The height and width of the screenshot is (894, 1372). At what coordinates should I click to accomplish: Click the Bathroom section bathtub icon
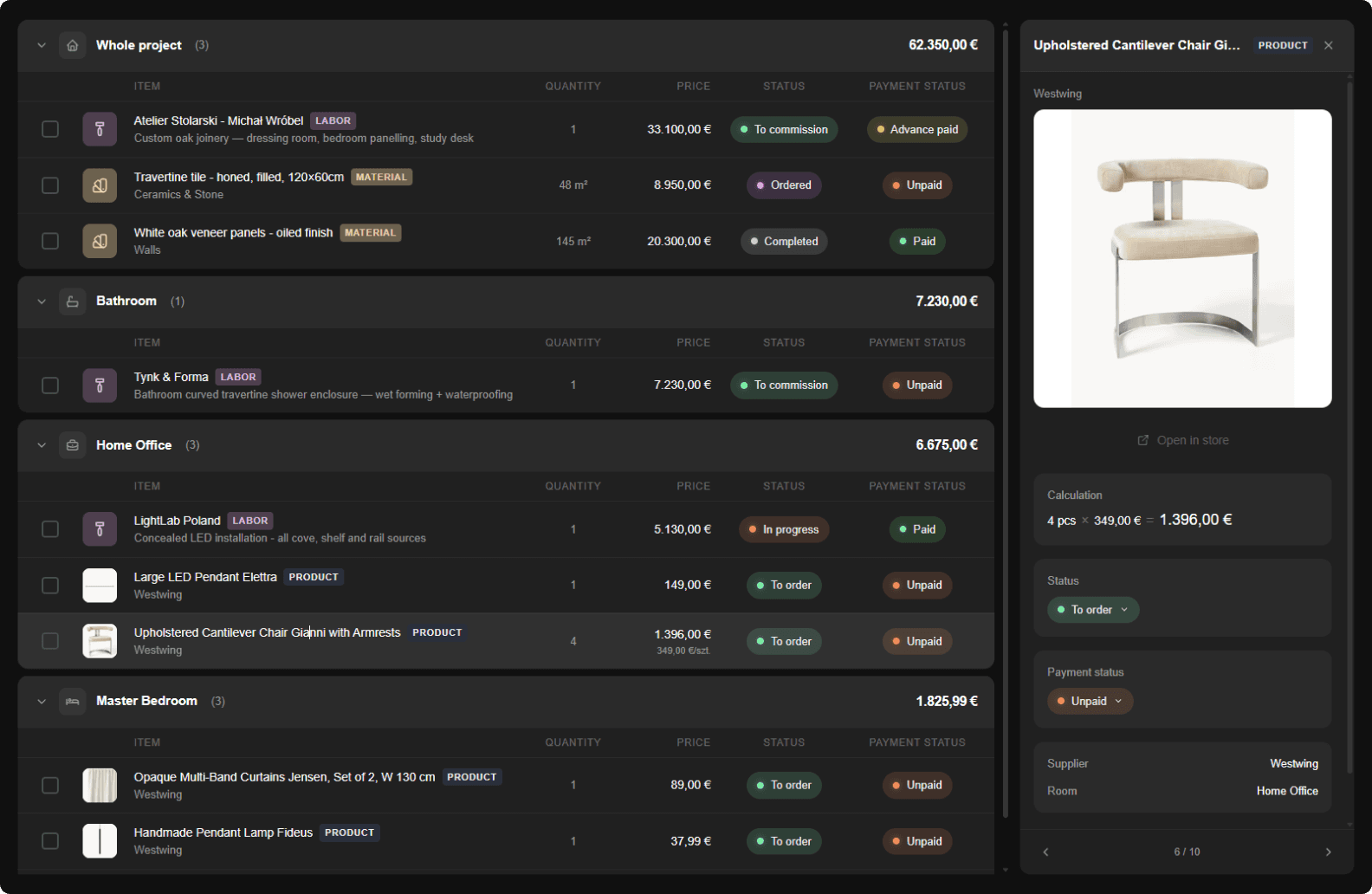[73, 301]
